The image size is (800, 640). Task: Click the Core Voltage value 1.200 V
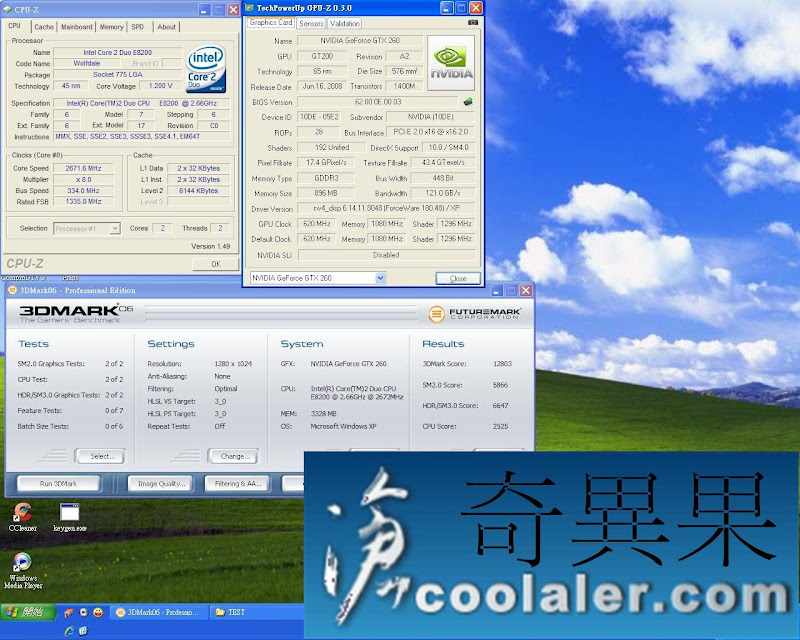pos(160,86)
